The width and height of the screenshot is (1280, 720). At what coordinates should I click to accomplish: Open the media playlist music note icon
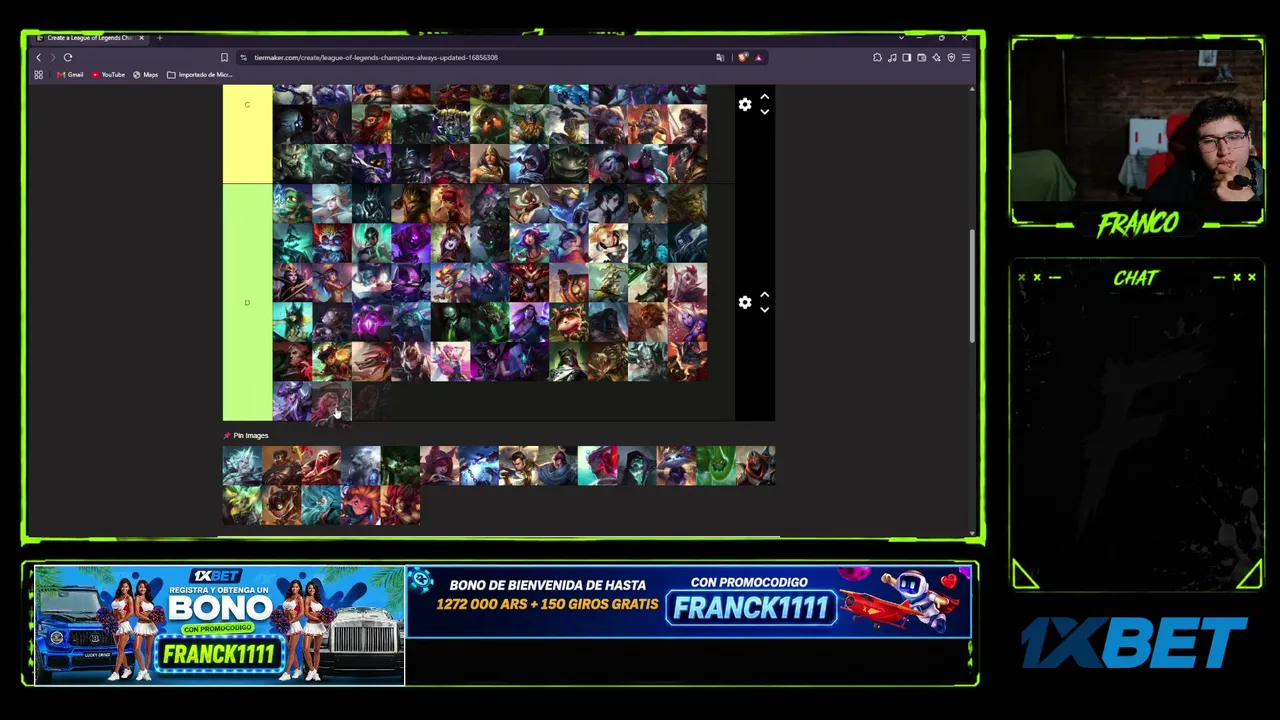tap(892, 57)
